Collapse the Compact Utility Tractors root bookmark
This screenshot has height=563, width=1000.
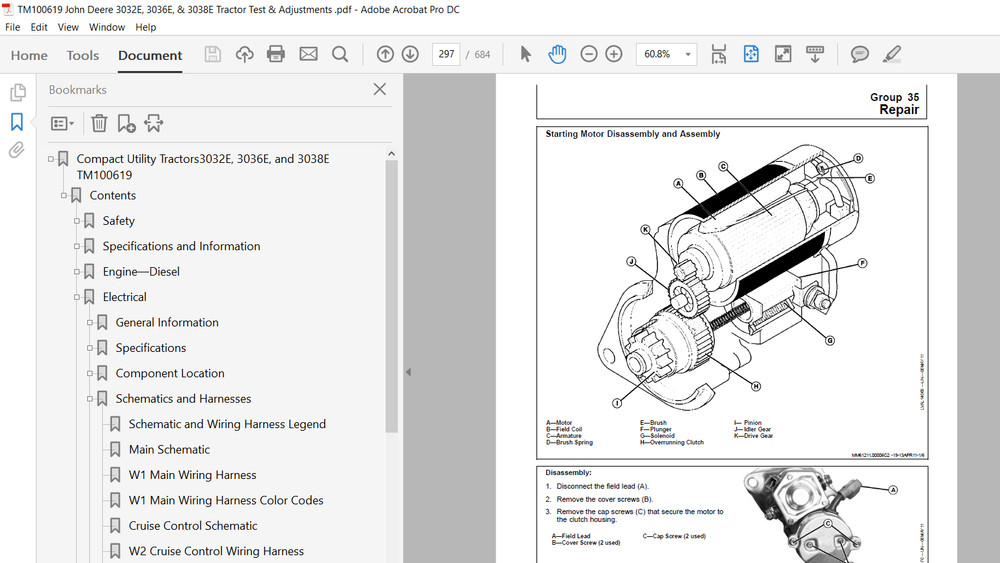[51, 159]
